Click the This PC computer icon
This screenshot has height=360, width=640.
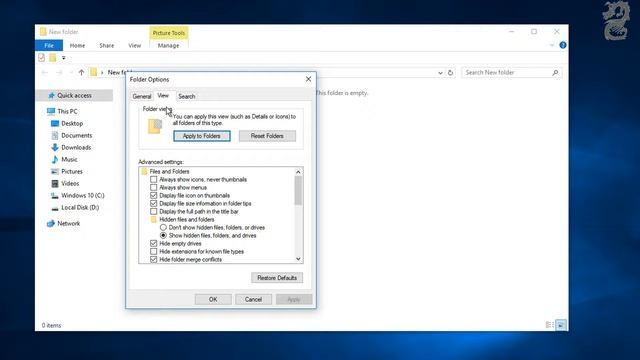click(x=51, y=111)
